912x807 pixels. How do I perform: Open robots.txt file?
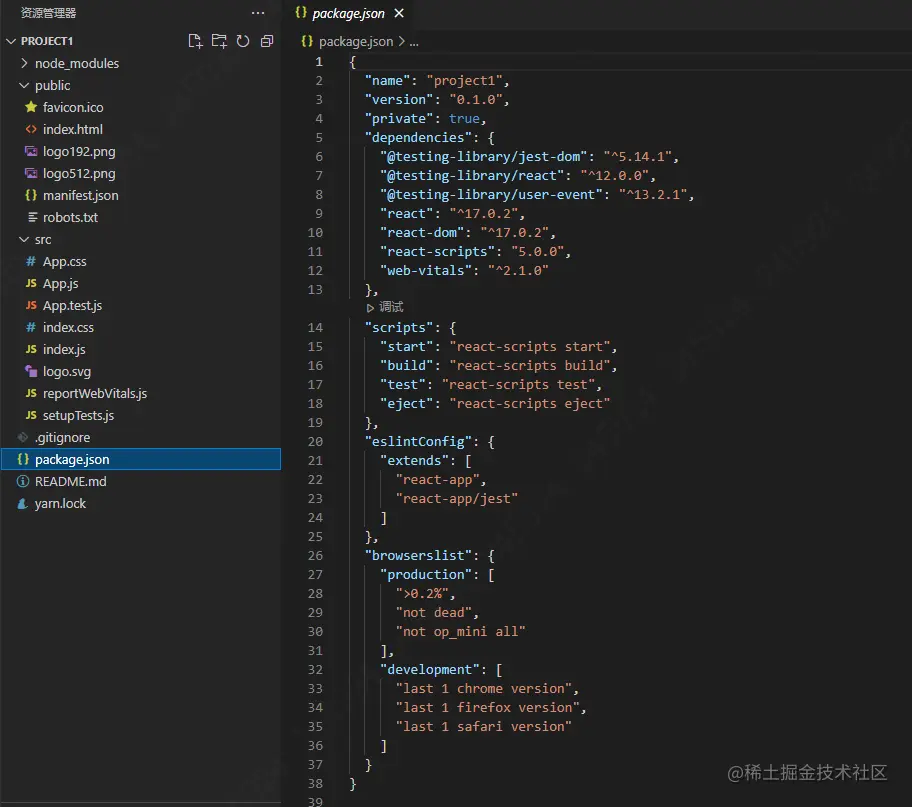point(70,217)
